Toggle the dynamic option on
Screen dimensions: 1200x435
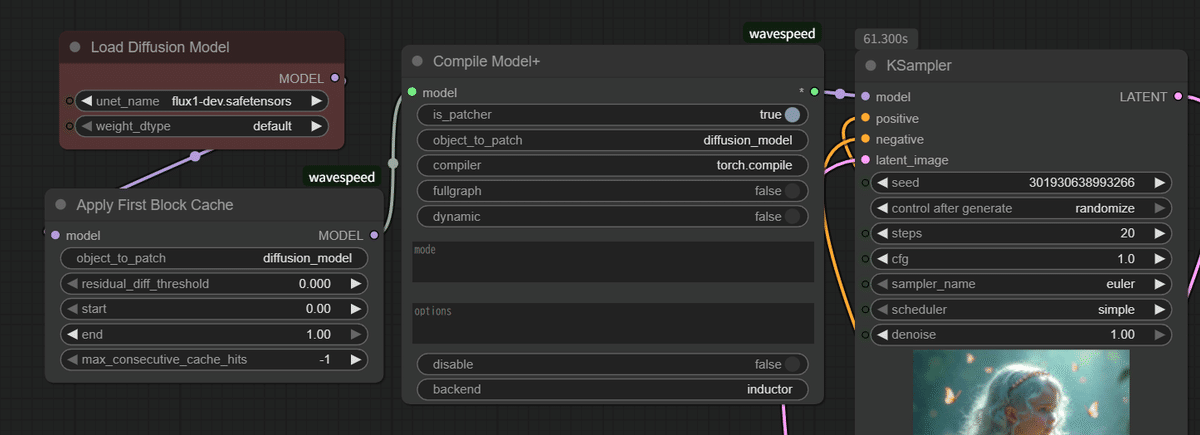(792, 217)
